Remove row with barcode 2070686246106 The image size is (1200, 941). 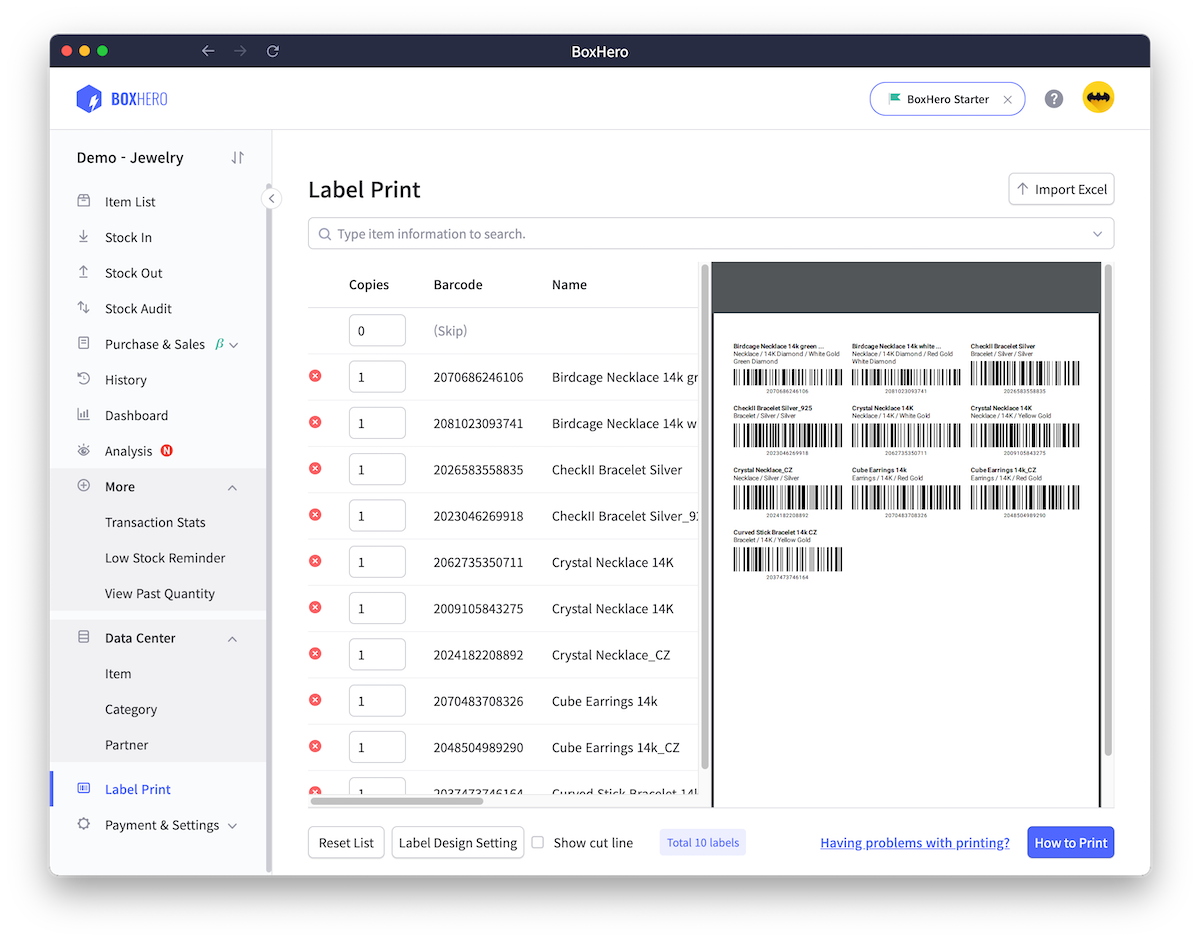(x=315, y=376)
